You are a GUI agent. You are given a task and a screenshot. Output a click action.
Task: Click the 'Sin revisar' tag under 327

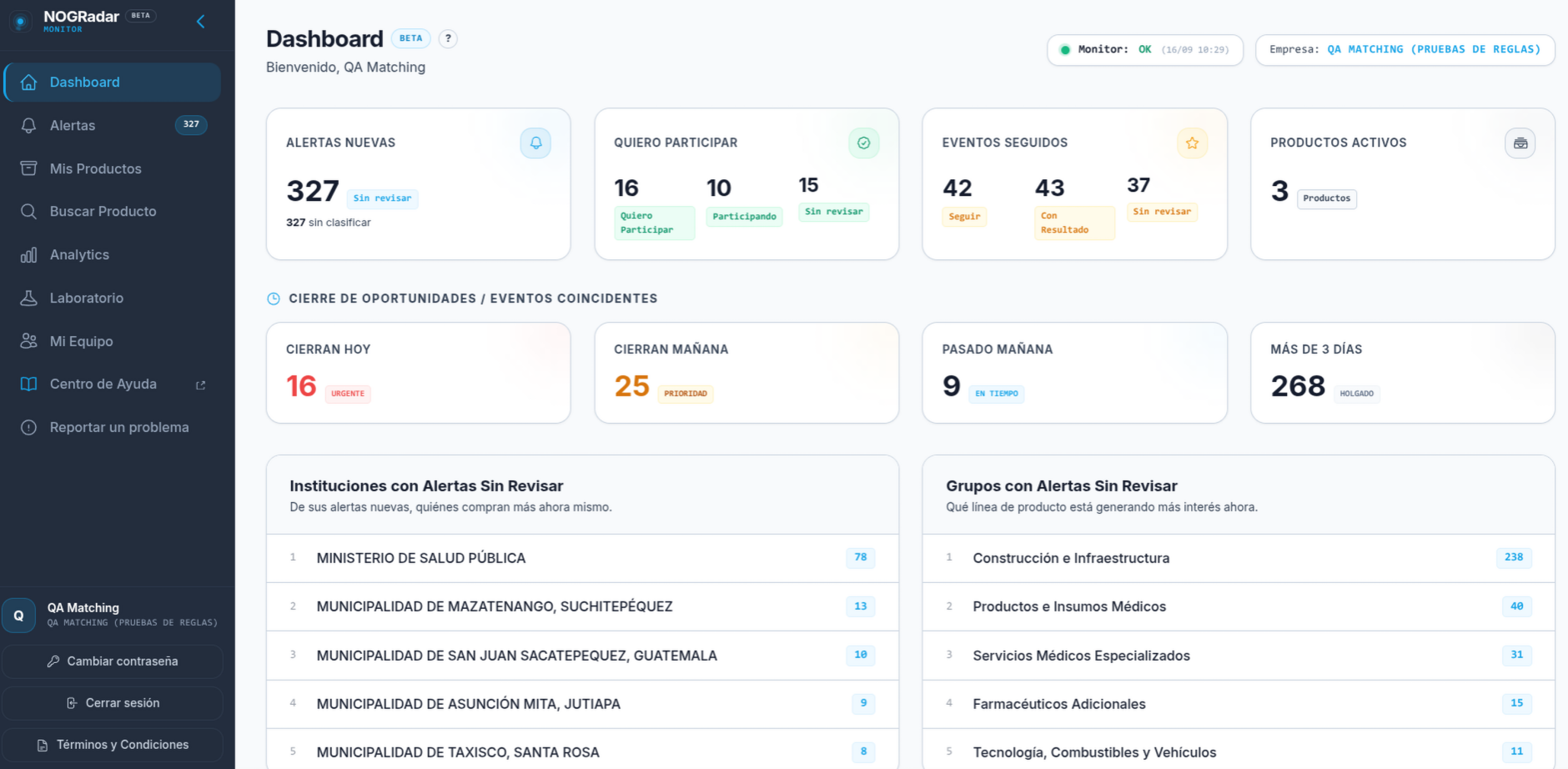pyautogui.click(x=382, y=199)
